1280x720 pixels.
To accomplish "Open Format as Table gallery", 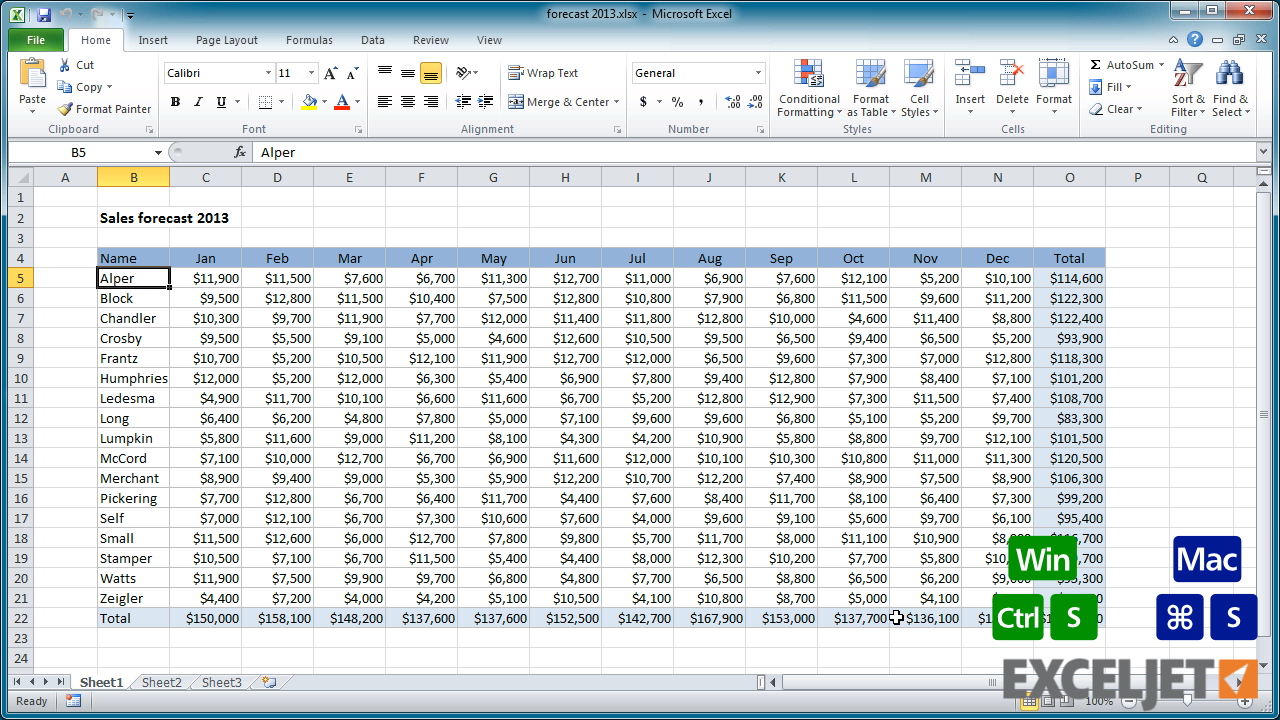I will coord(870,88).
